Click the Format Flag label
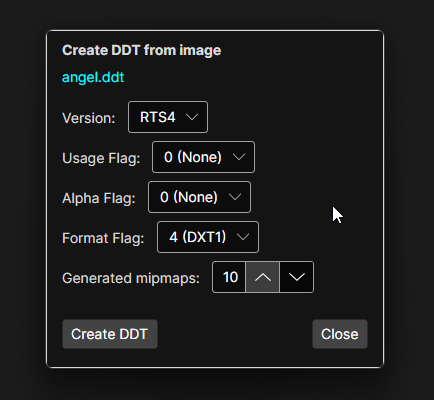 click(x=103, y=238)
